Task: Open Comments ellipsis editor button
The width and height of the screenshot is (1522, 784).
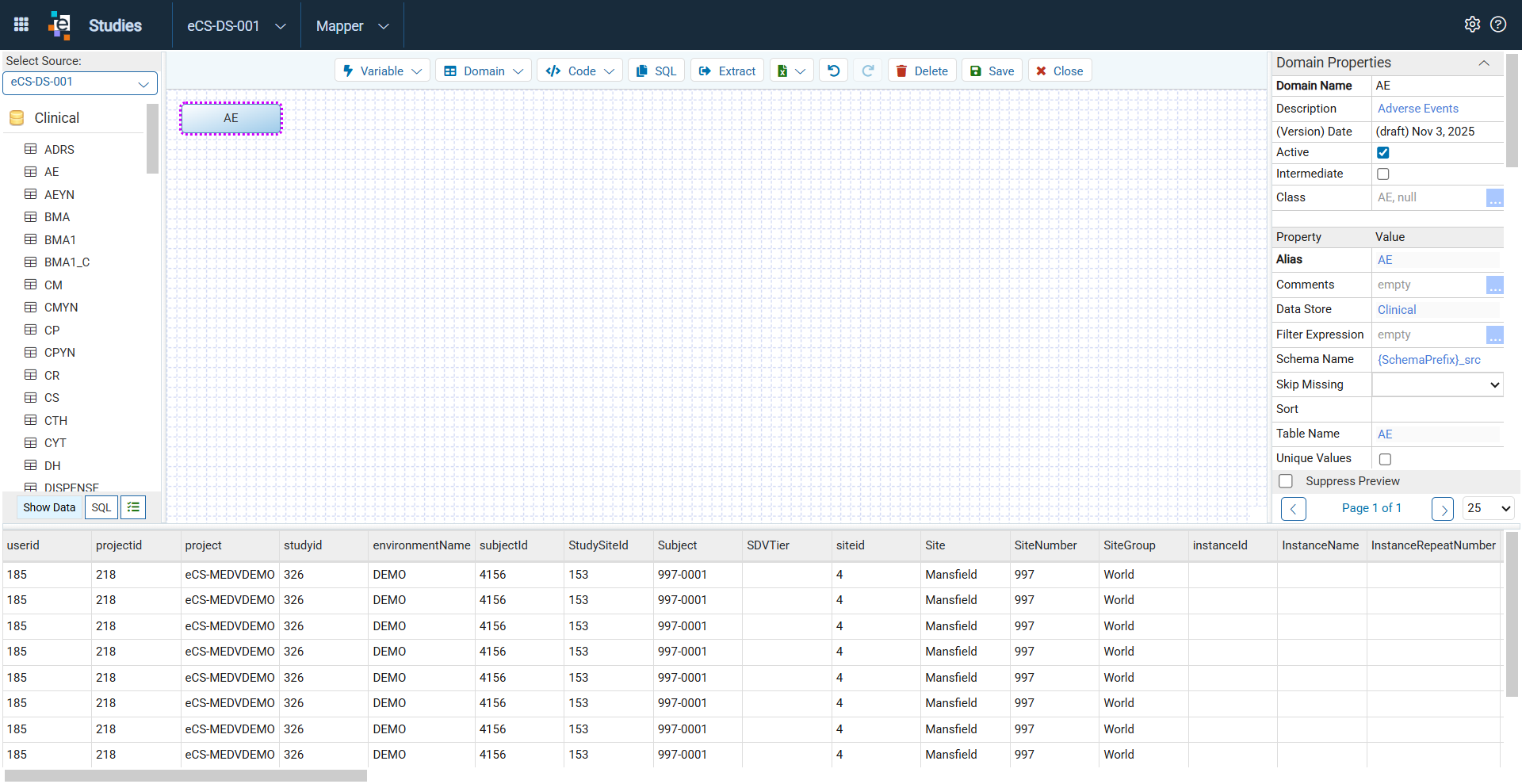Action: (x=1494, y=285)
